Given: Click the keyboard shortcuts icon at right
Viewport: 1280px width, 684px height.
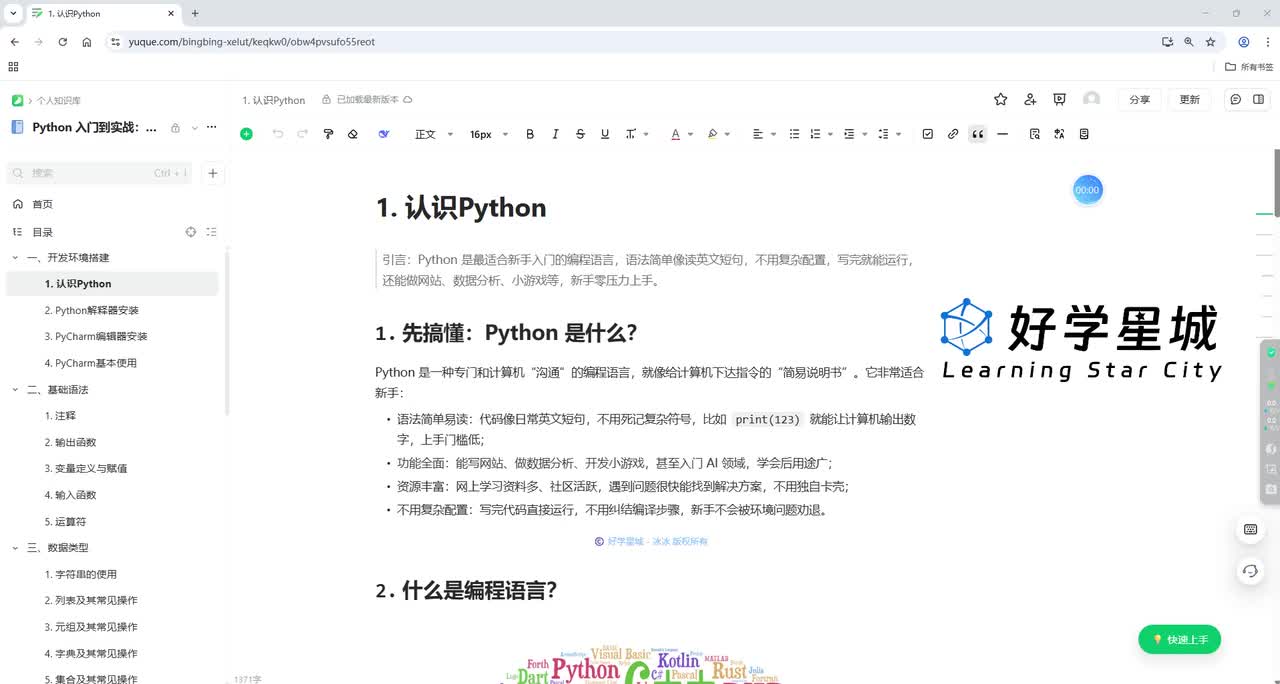Looking at the screenshot, I should coord(1250,529).
